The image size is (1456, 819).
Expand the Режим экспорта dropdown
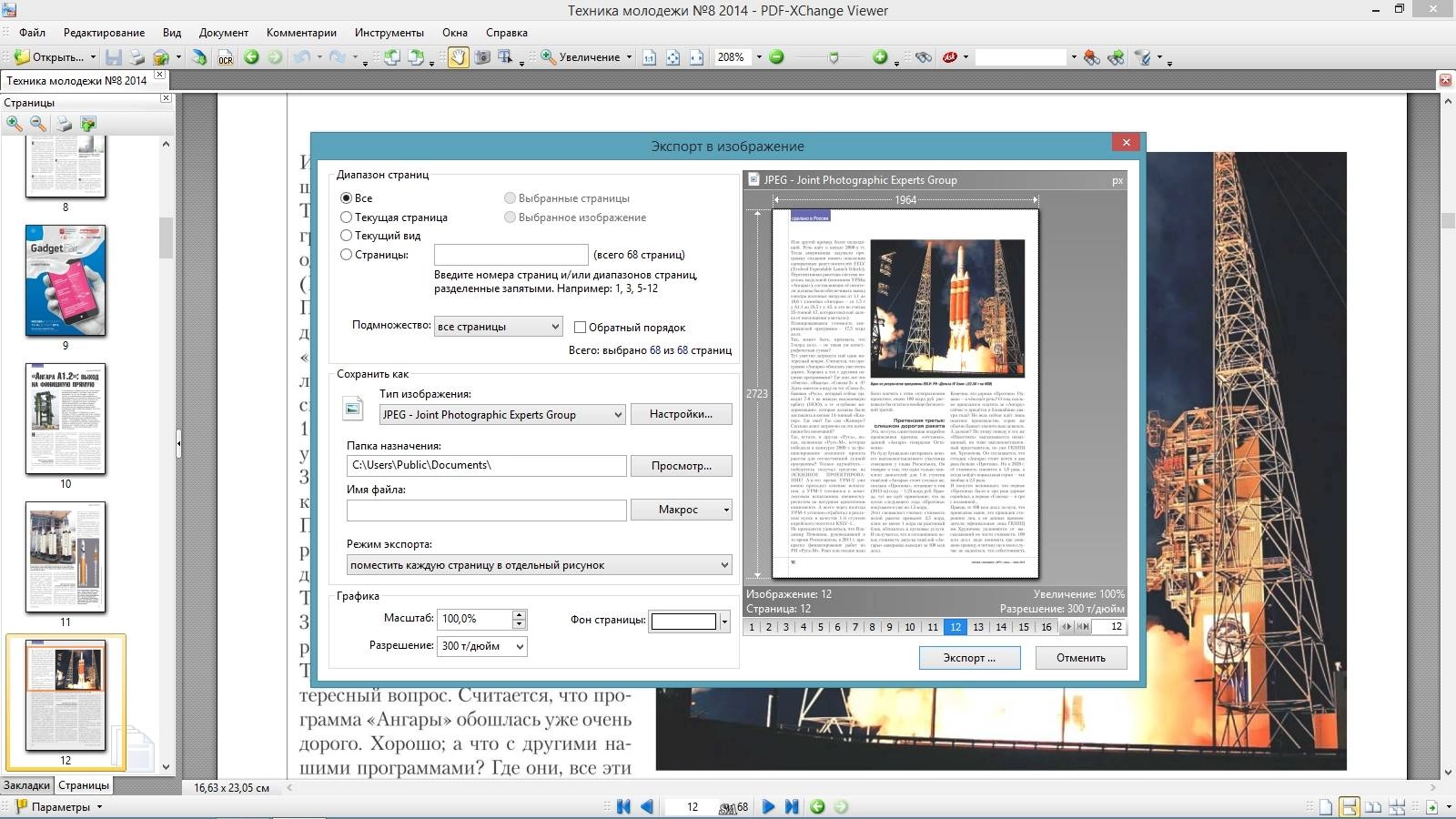[x=540, y=564]
